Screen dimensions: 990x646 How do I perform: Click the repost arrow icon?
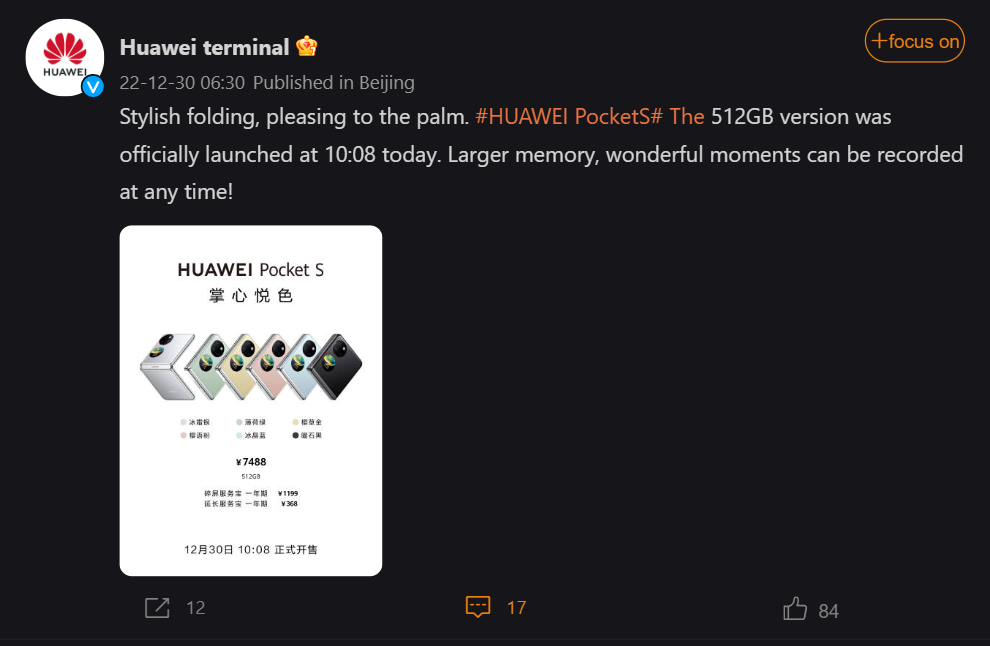click(157, 607)
